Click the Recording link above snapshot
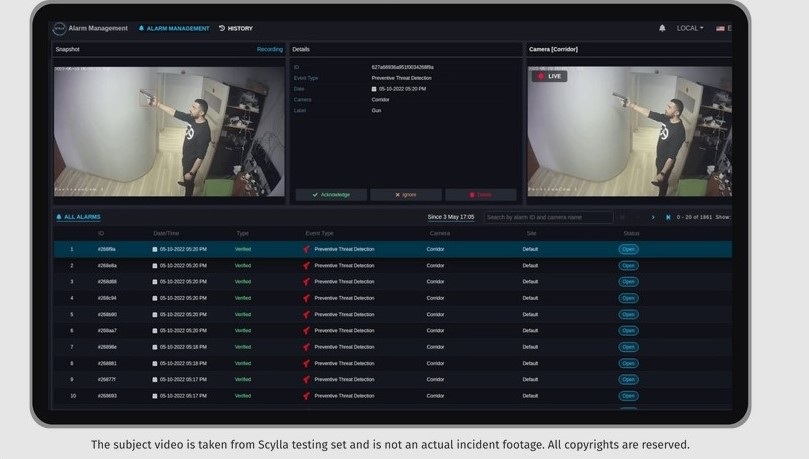 269,49
